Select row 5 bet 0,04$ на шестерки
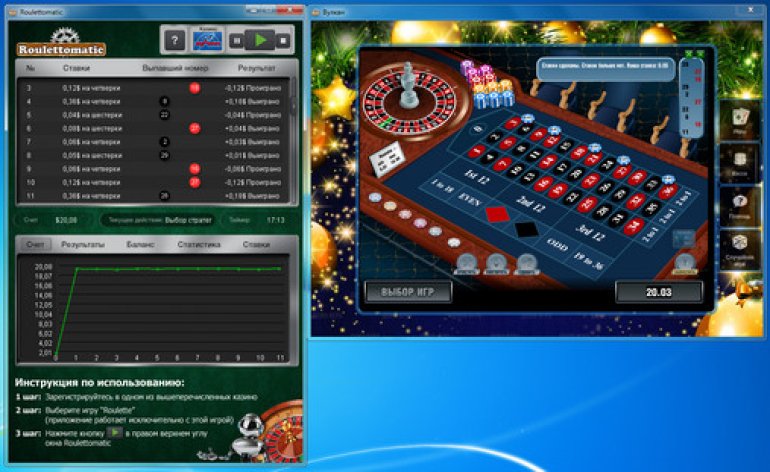 [92, 115]
